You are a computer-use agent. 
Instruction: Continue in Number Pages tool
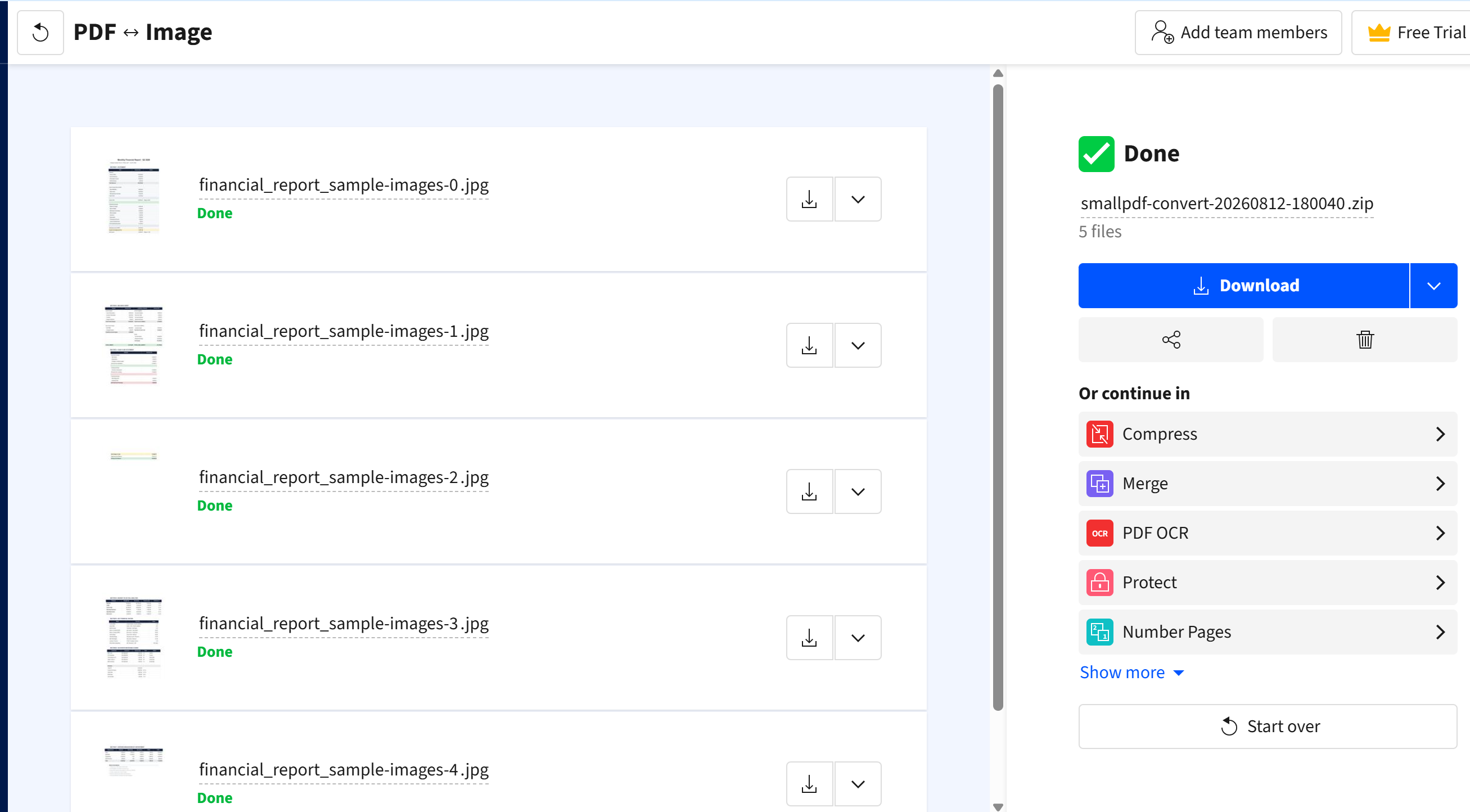[x=1268, y=631]
